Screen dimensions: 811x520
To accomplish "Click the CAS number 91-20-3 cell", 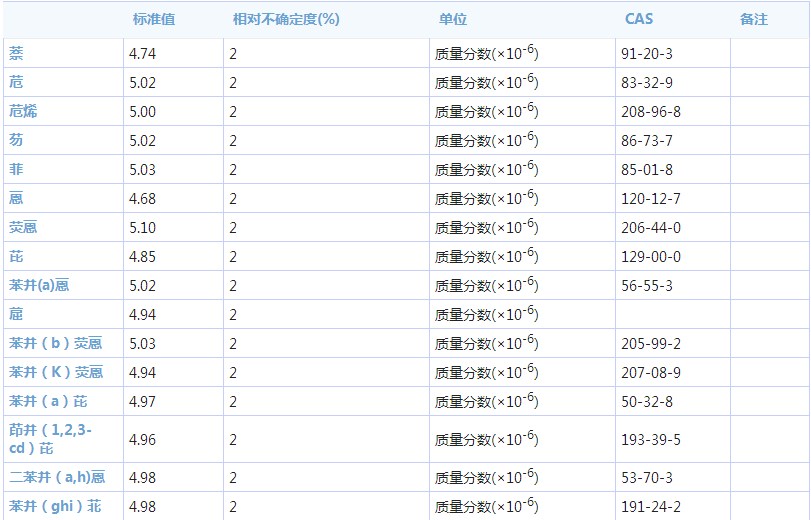I will coord(646,54).
